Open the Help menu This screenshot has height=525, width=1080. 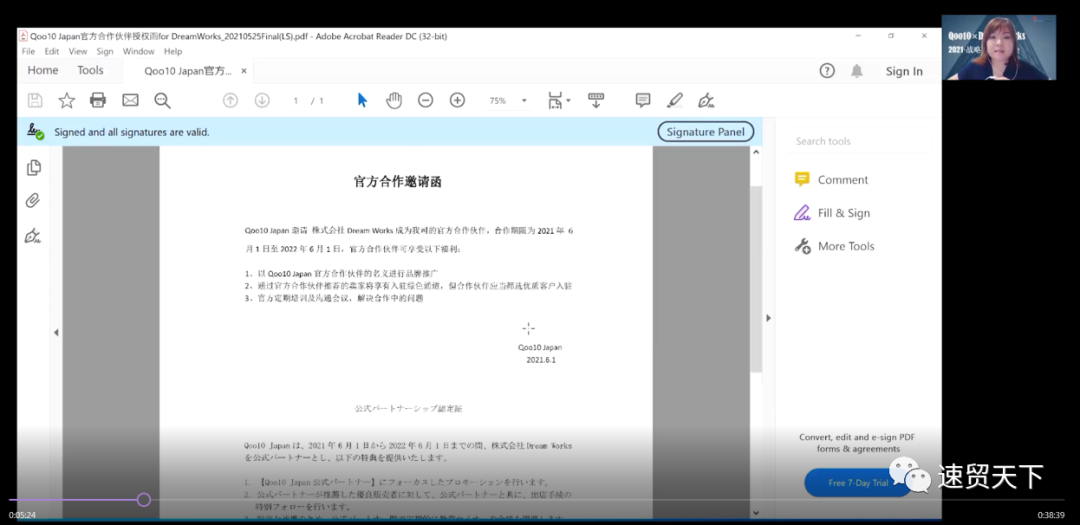click(173, 52)
